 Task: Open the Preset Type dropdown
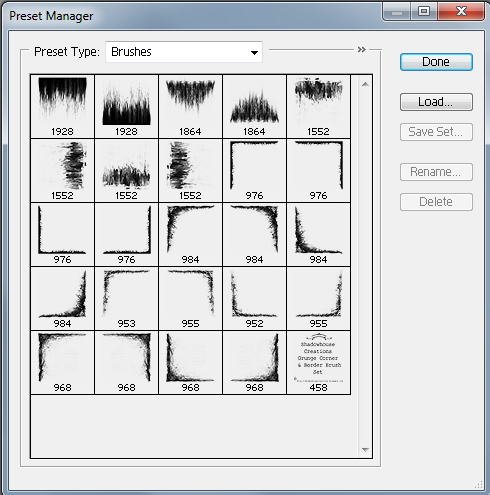pos(184,52)
